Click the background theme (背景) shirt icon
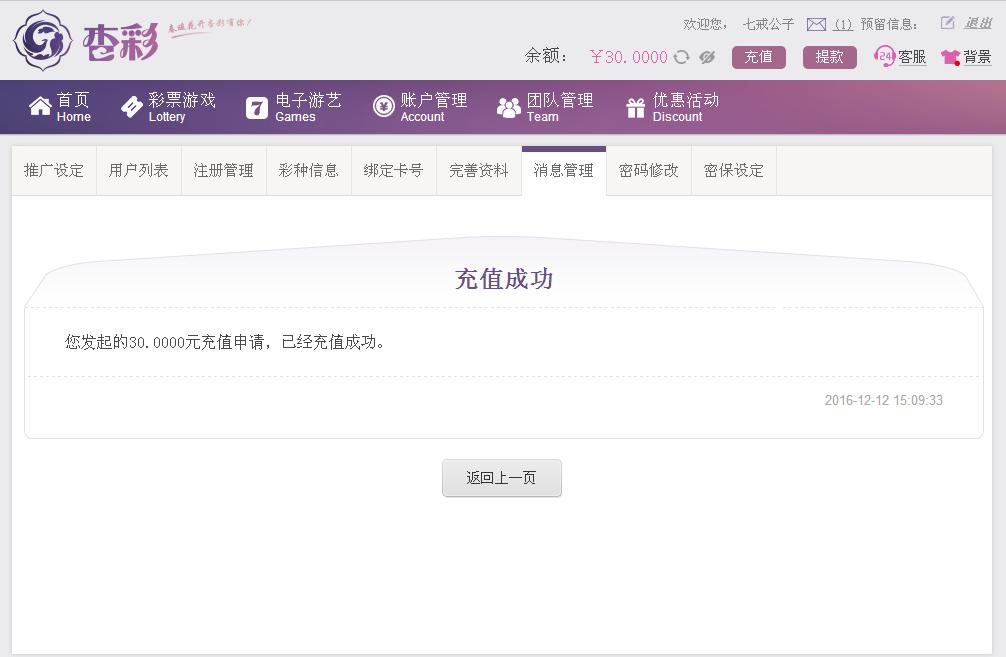 pos(948,57)
